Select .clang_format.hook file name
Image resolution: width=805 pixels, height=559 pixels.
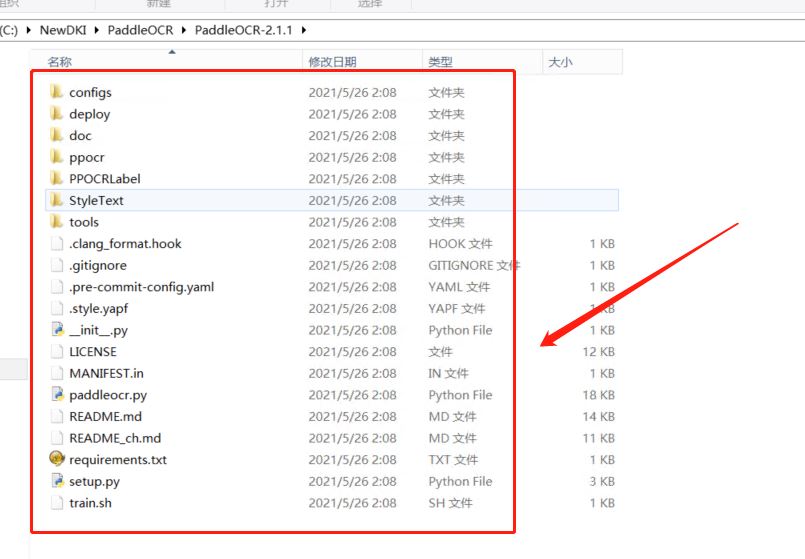click(125, 244)
